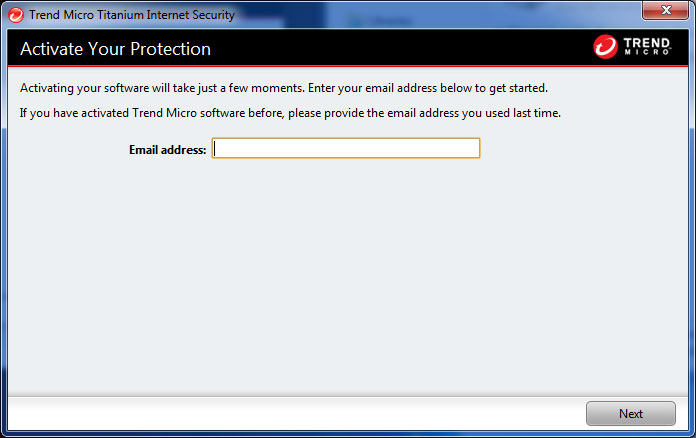Close the Titanium Internet Security window
The width and height of the screenshot is (696, 438).
(x=665, y=10)
